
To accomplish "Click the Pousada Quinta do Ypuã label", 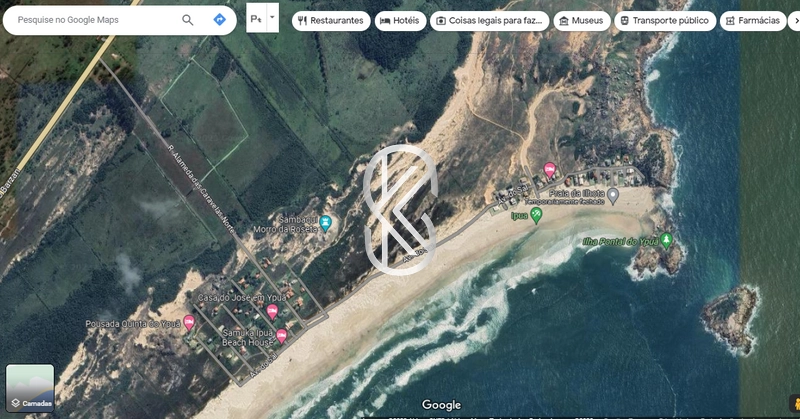I will tap(133, 324).
